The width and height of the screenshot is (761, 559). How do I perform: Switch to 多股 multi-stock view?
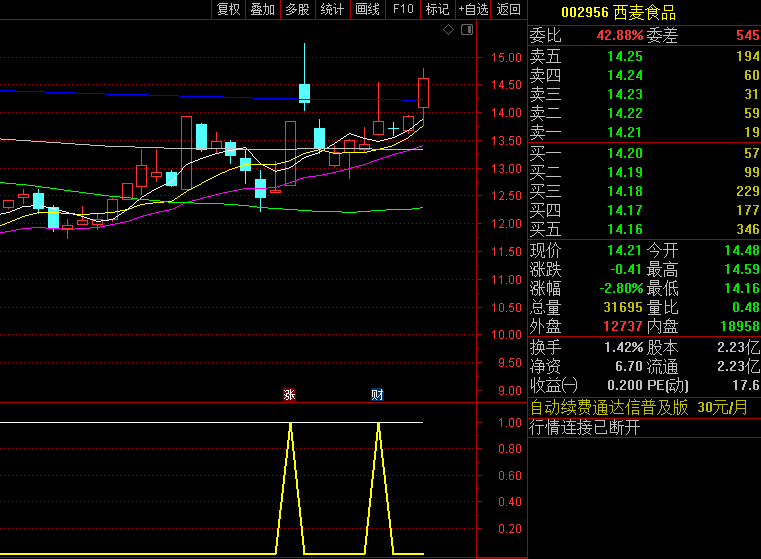297,9
